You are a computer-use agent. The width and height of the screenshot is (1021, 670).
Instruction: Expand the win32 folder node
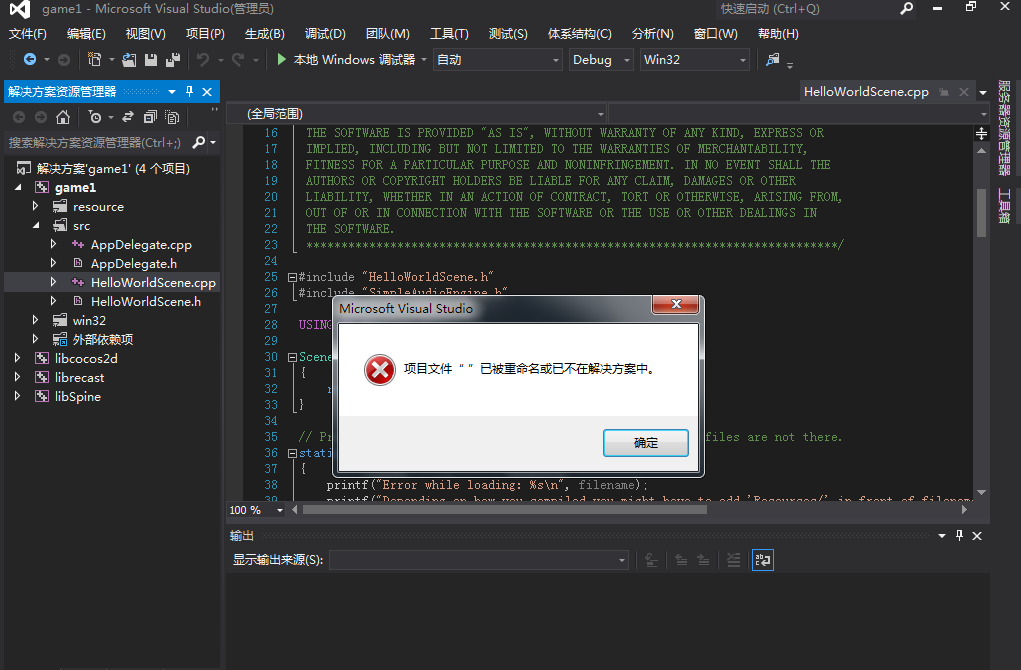pyautogui.click(x=36, y=320)
